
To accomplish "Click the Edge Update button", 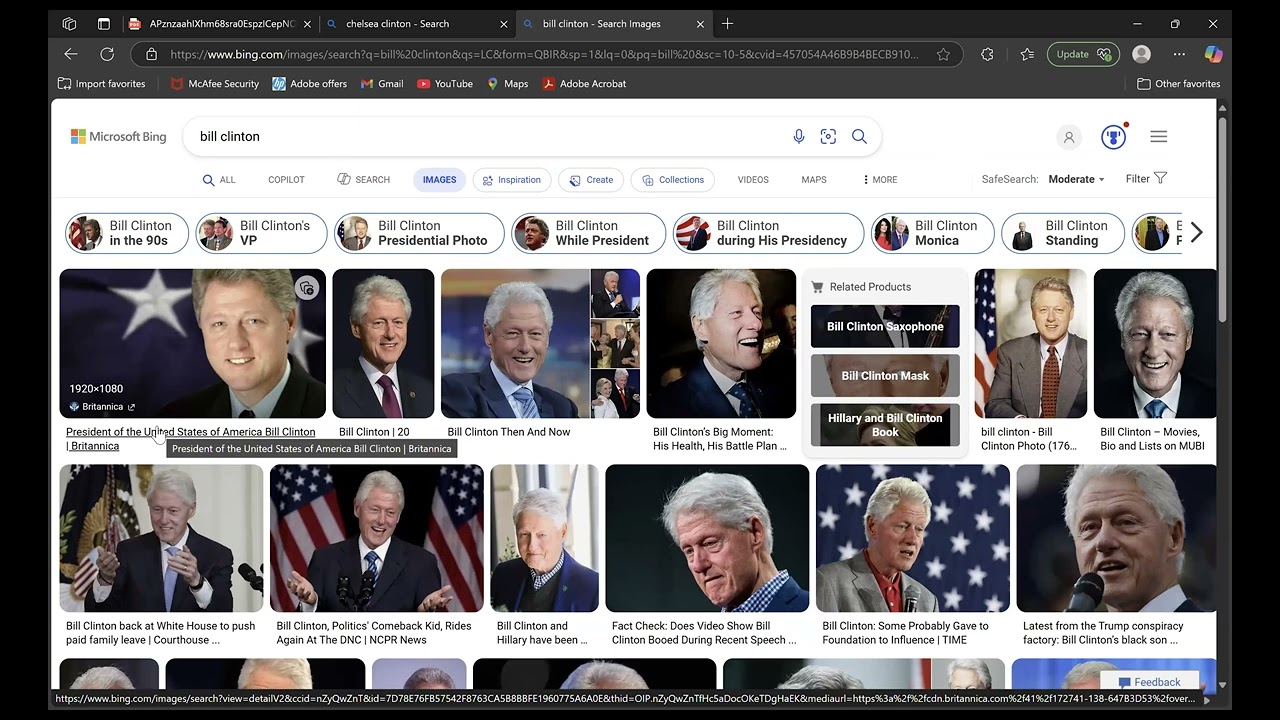I will pyautogui.click(x=1083, y=54).
